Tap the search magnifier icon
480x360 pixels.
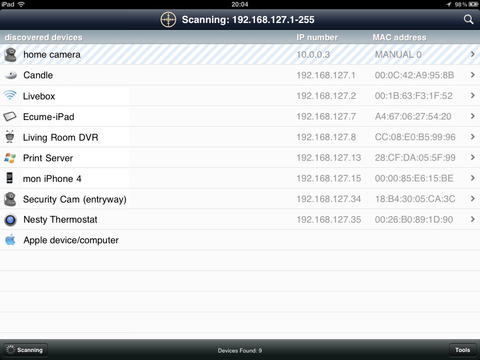coord(468,19)
